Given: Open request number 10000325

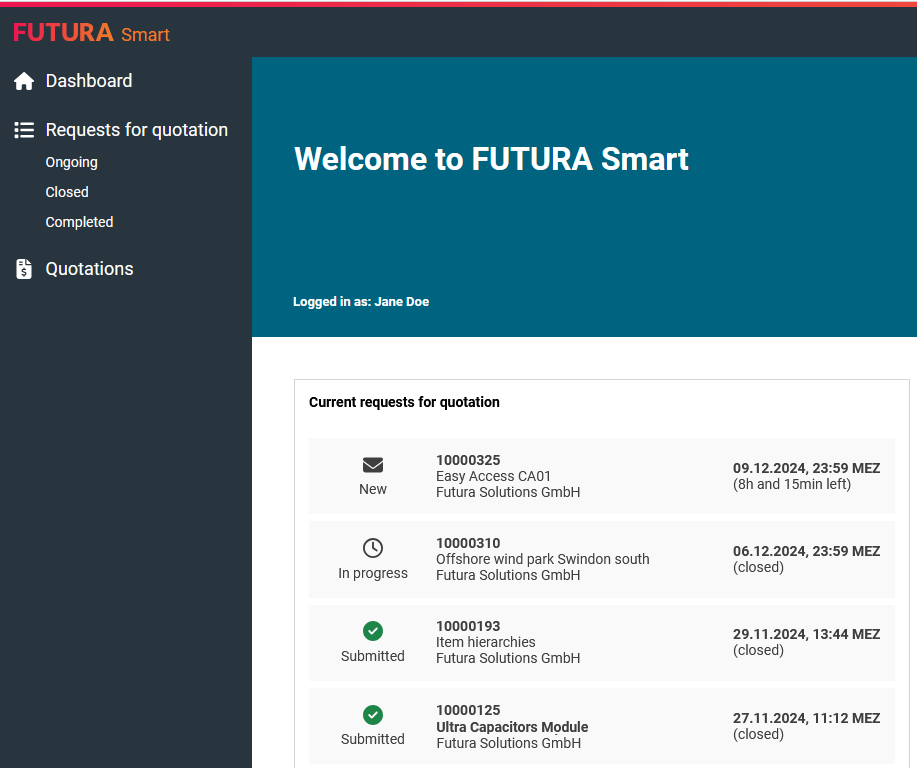Looking at the screenshot, I should click(x=468, y=460).
